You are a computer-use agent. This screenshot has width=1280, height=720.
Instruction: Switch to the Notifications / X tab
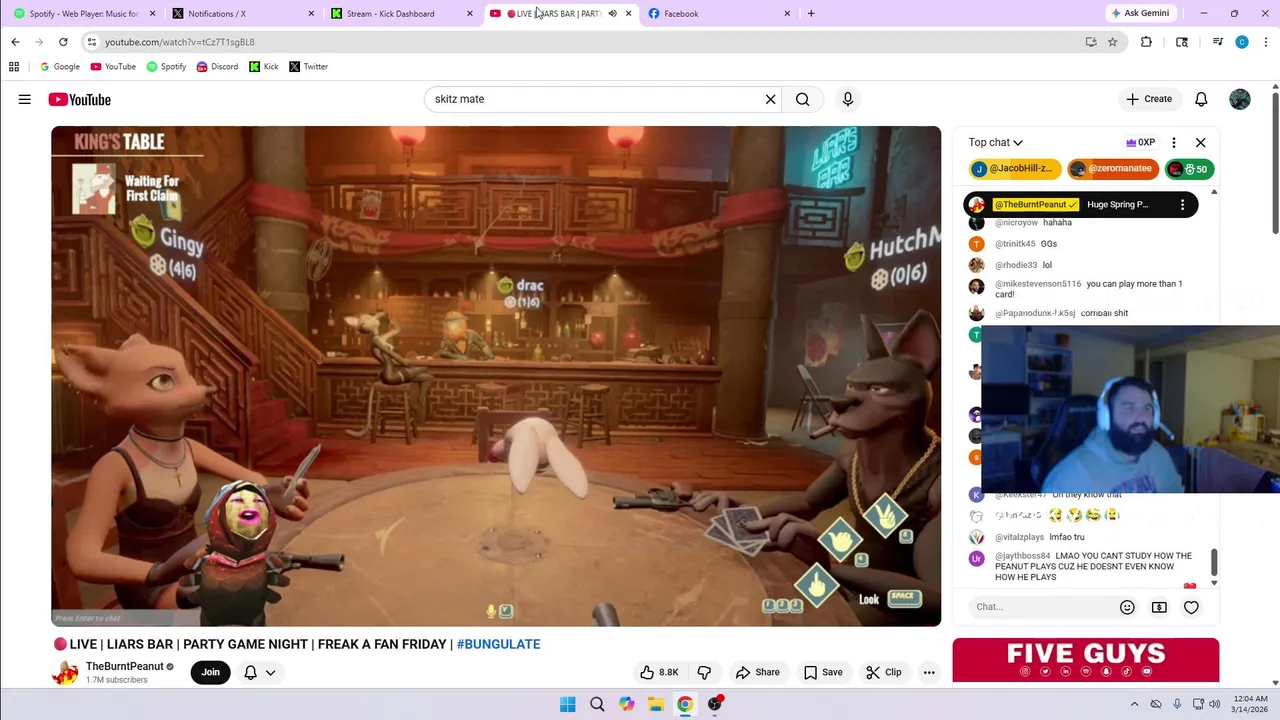point(243,13)
